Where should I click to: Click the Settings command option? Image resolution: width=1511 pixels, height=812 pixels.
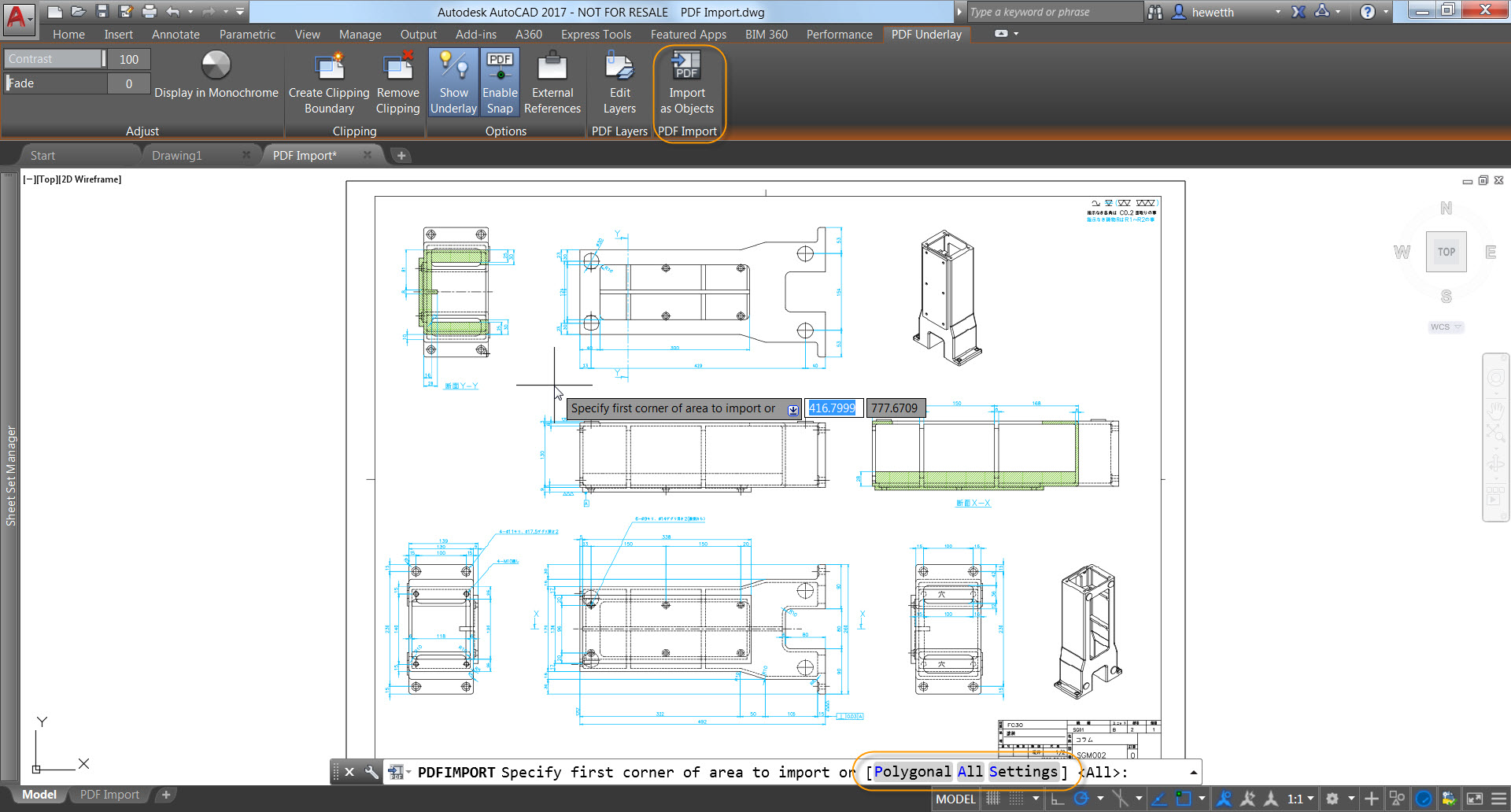[1023, 772]
